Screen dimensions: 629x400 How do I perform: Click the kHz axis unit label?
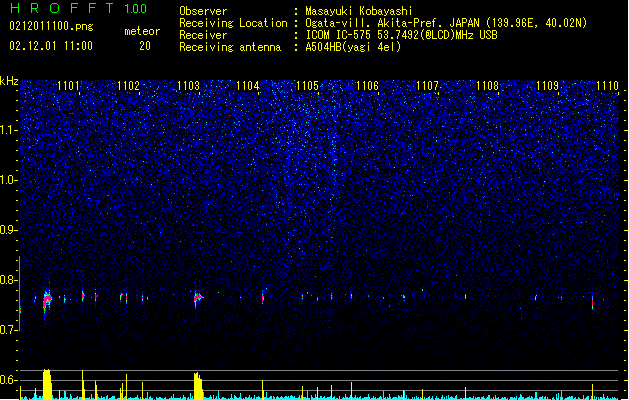coord(9,81)
